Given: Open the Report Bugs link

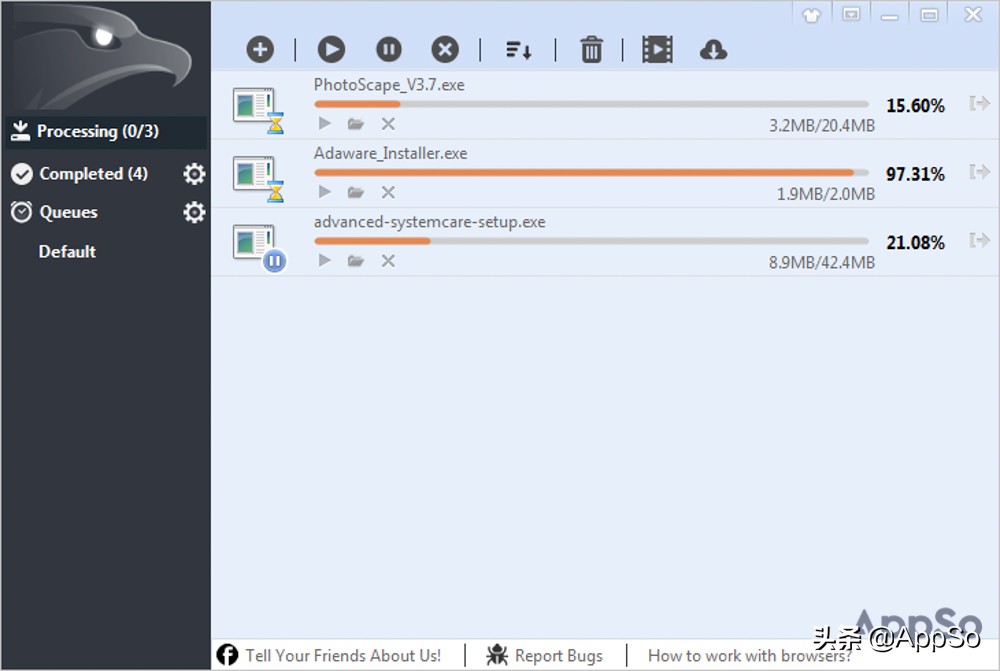Looking at the screenshot, I should (x=559, y=656).
